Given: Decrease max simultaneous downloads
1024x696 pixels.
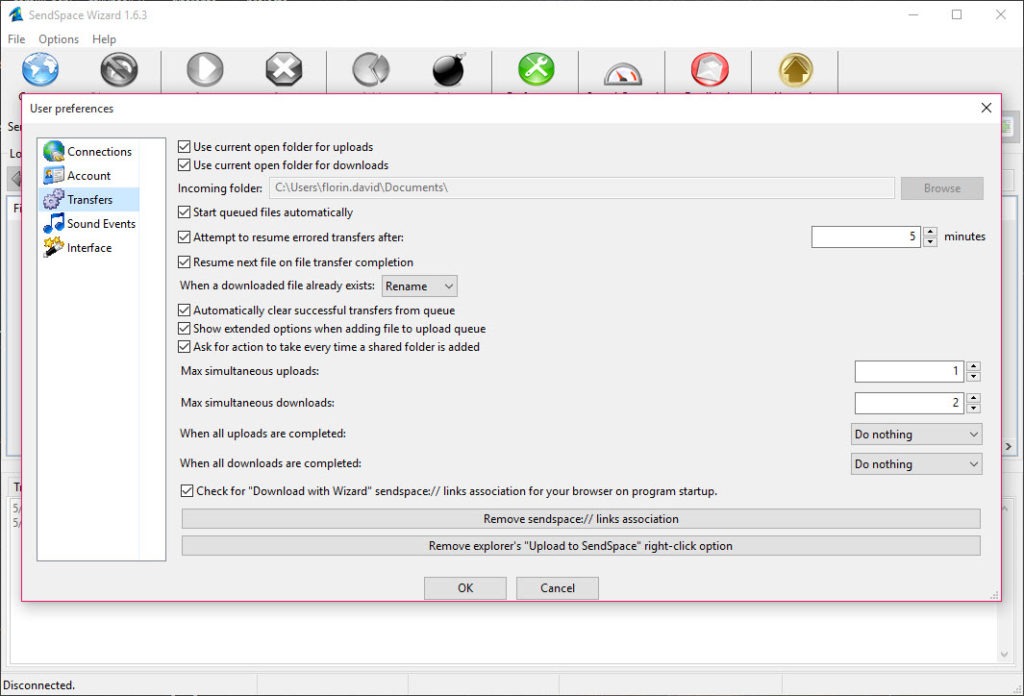Looking at the screenshot, I should (973, 408).
